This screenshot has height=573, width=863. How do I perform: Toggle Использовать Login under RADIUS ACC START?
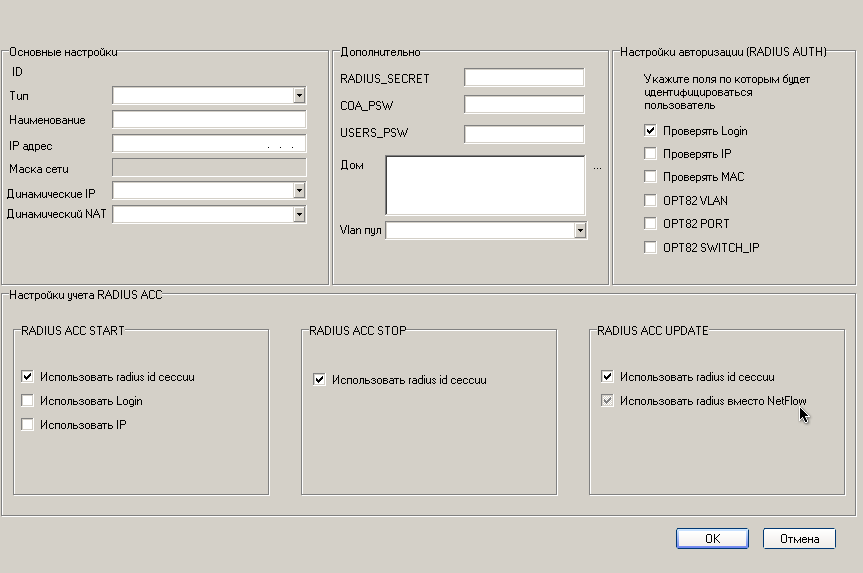[x=27, y=401]
